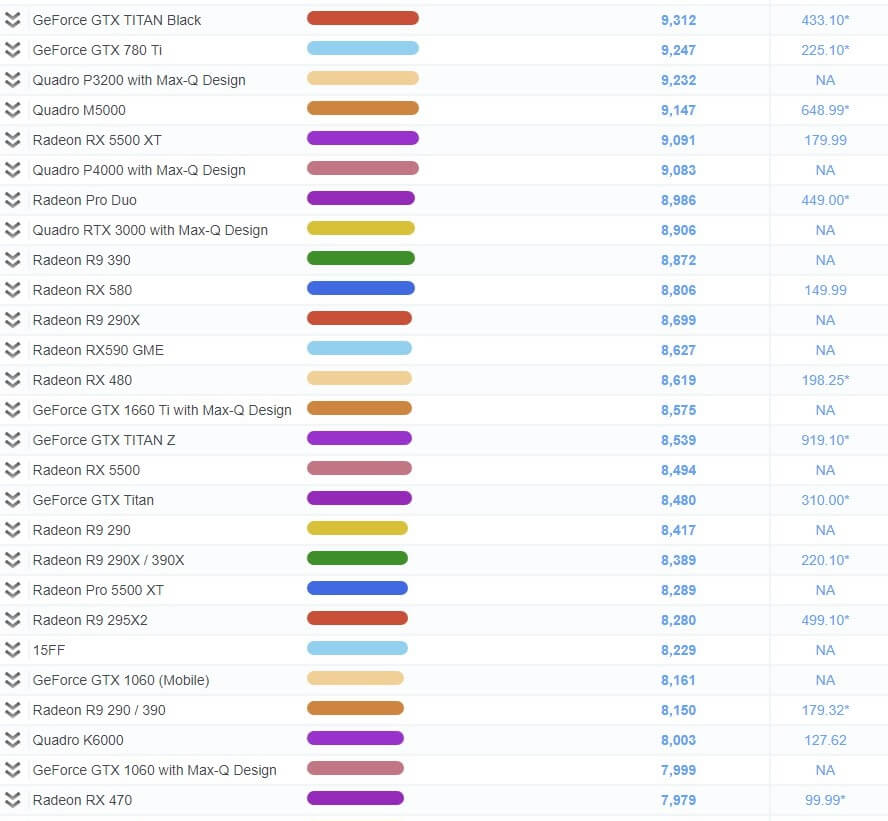Expand the Quadro K6000 row chevron
This screenshot has width=888, height=821.
pyautogui.click(x=12, y=740)
